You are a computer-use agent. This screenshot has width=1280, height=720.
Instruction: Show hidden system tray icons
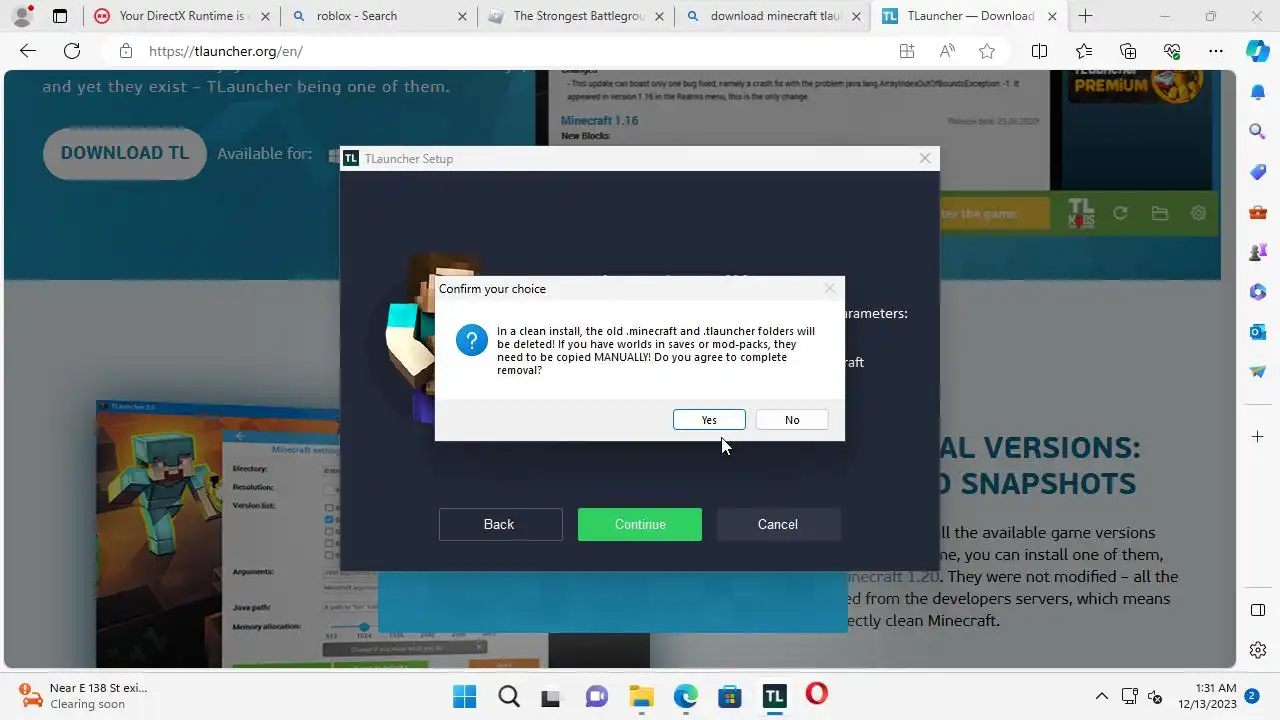click(x=1102, y=696)
